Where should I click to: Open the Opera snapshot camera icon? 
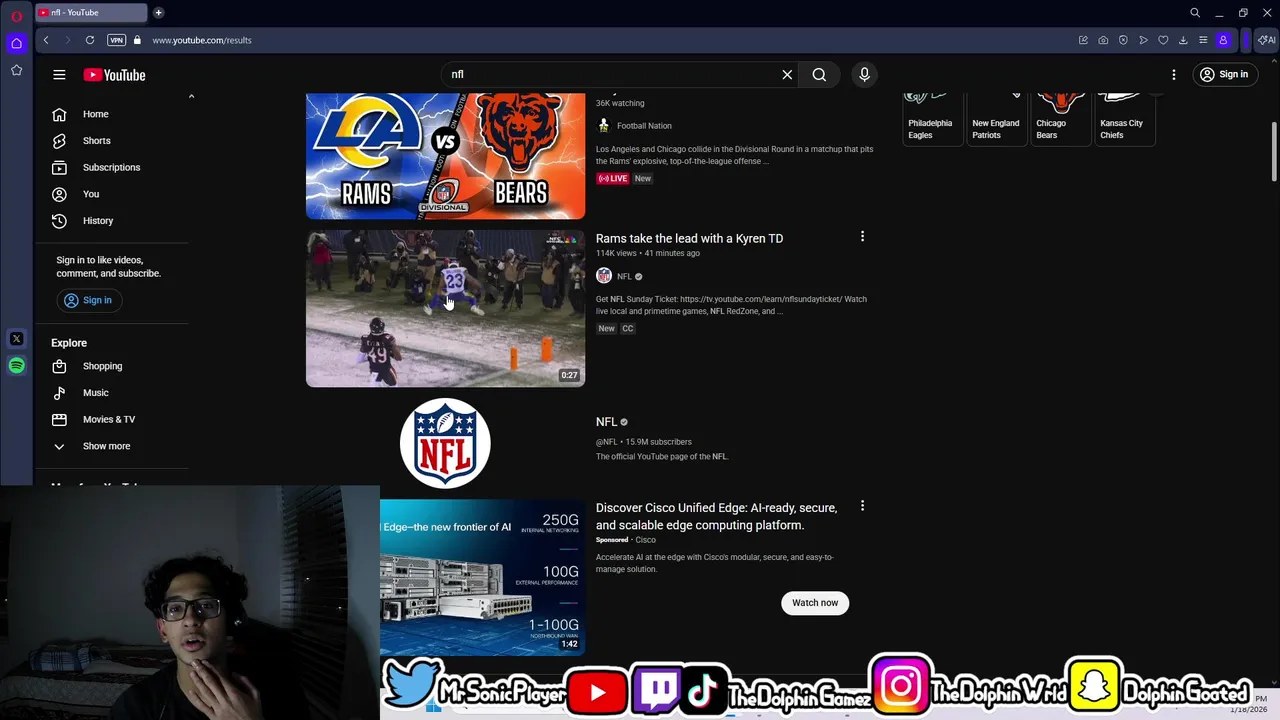point(1103,40)
